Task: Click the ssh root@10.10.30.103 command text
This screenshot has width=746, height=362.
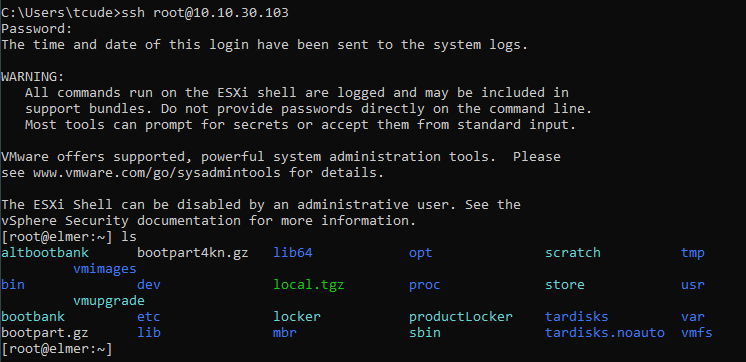Action: 205,13
